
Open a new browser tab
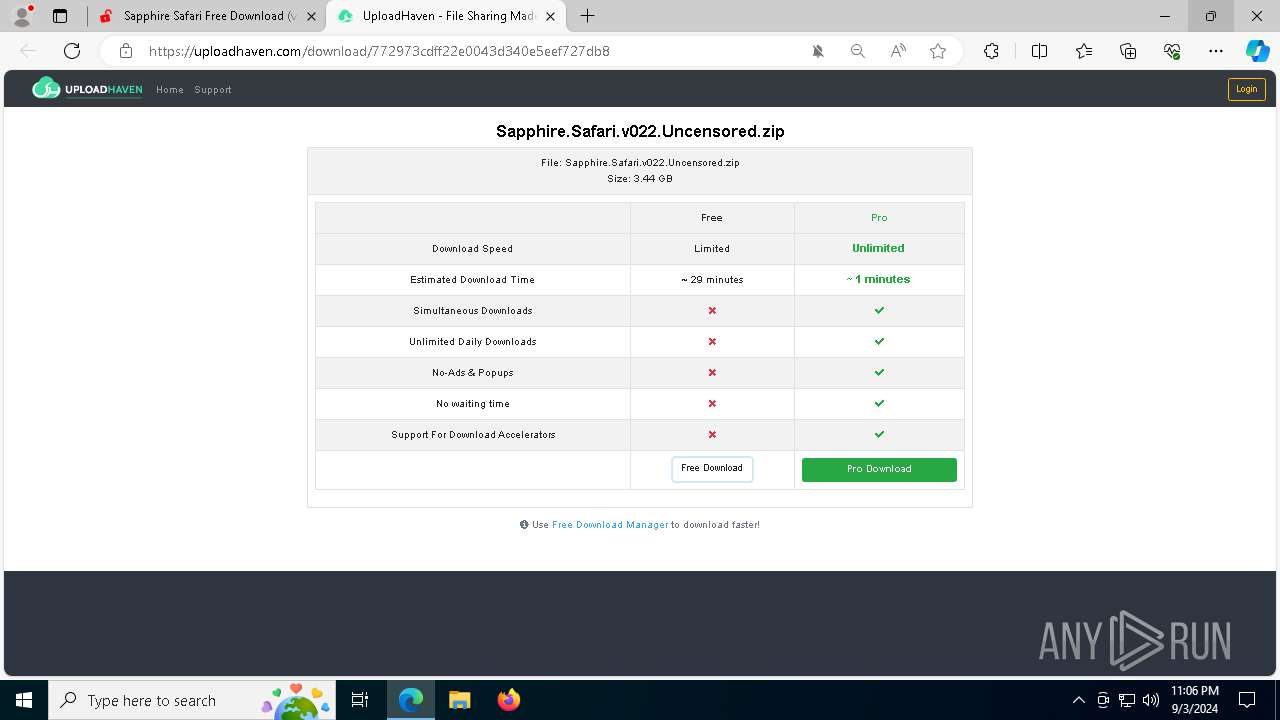588,16
